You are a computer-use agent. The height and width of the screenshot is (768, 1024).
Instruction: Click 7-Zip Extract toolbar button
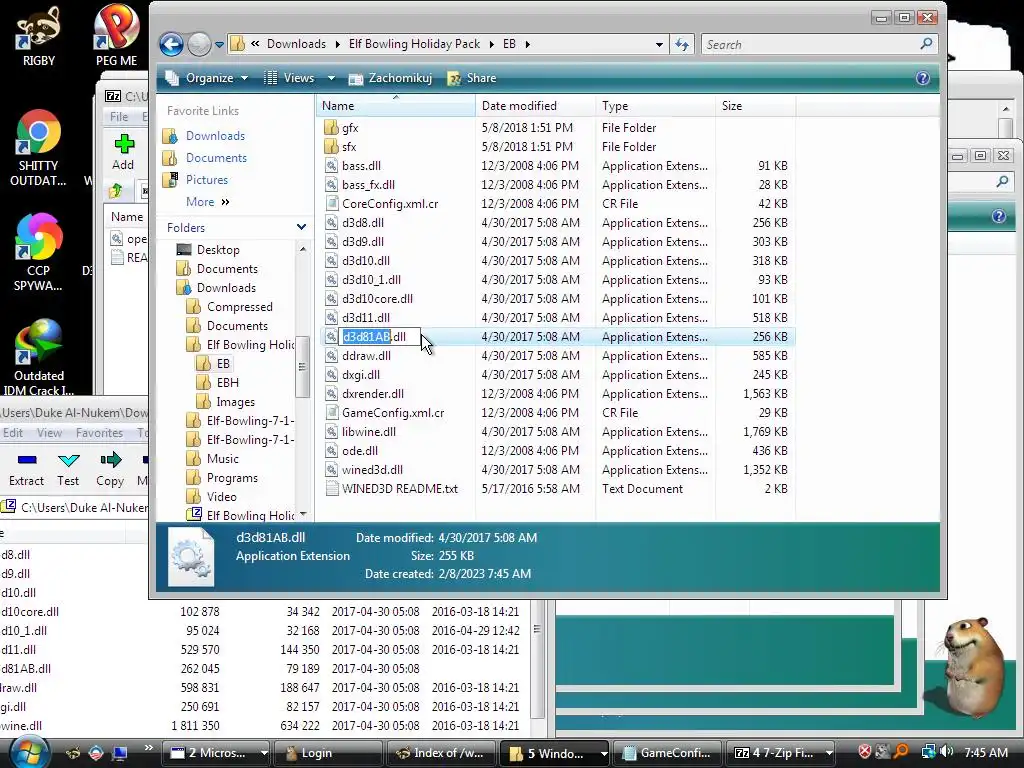(26, 469)
